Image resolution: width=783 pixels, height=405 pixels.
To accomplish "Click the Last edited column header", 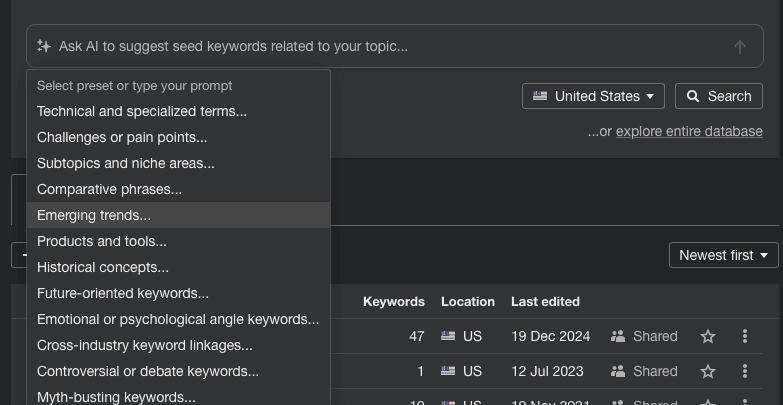I will [x=545, y=301].
